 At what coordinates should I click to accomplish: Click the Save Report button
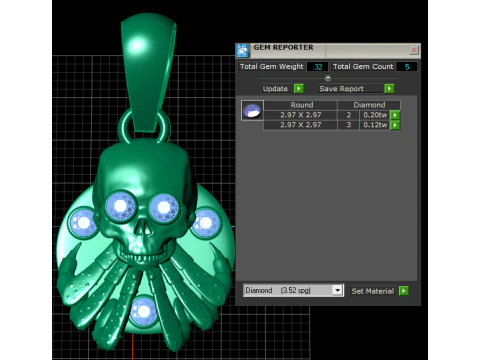click(350, 89)
